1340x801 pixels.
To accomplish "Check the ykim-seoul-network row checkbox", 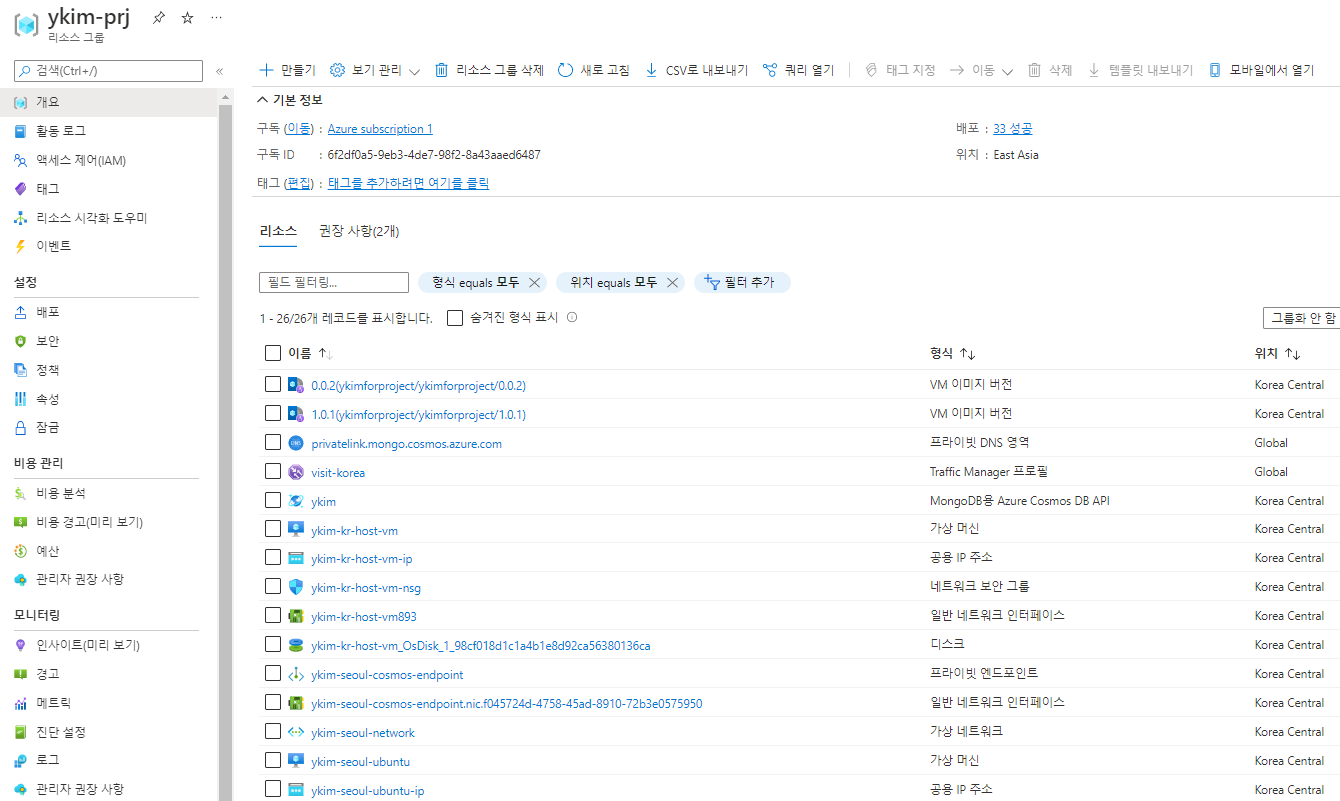I will pos(273,732).
